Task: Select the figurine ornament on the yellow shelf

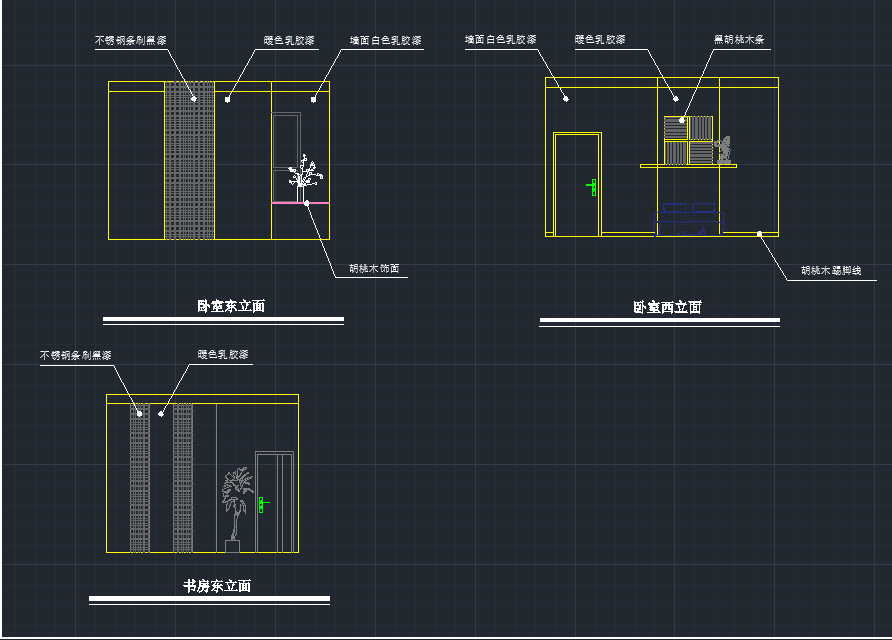Action: [x=724, y=149]
